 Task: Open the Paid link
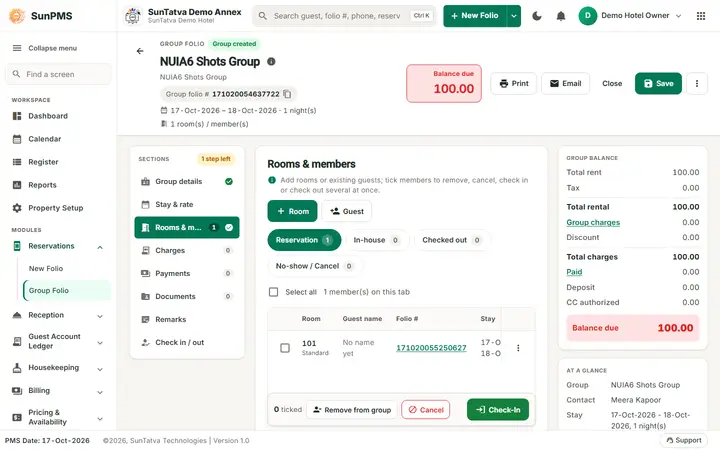(574, 272)
